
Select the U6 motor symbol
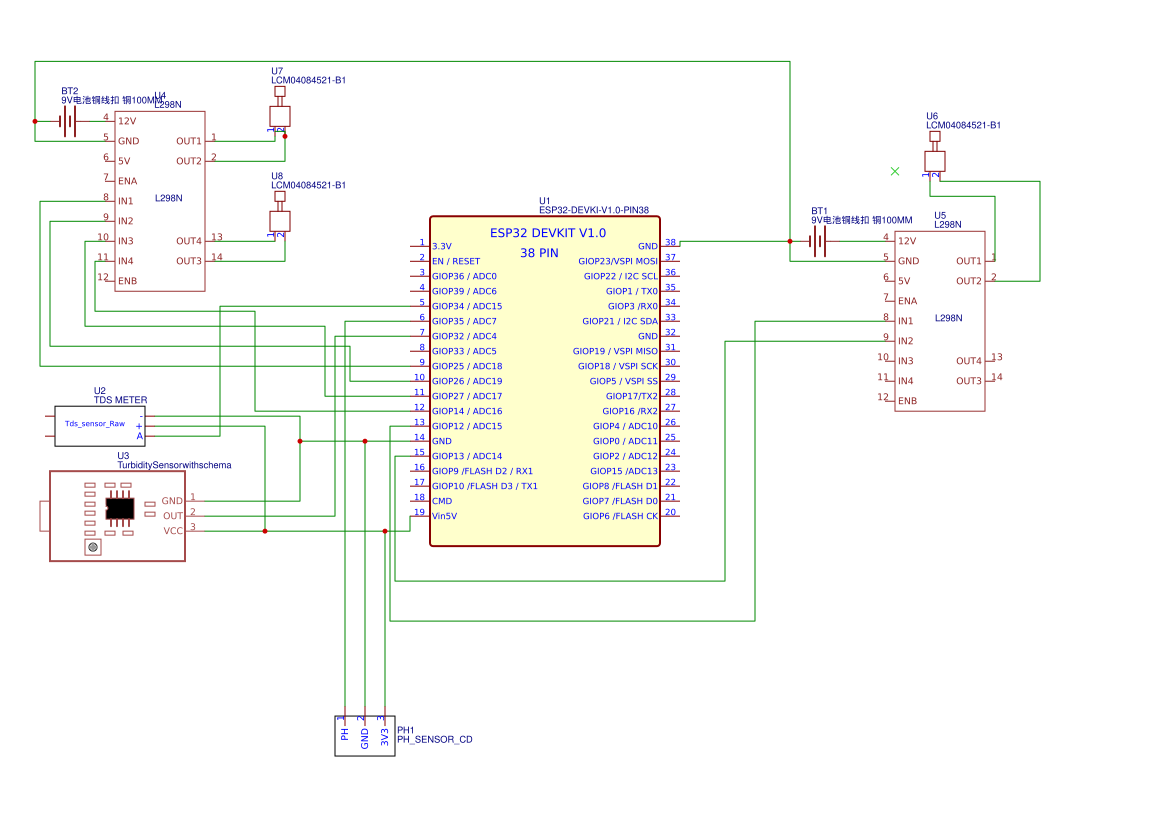click(934, 160)
